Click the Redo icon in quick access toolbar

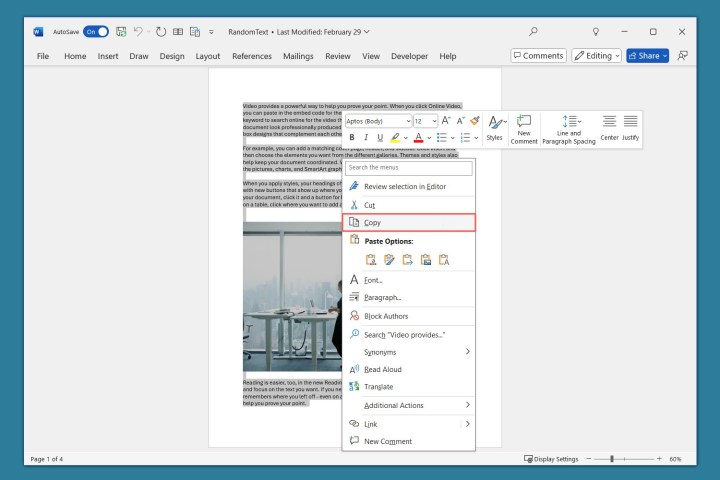tap(163, 32)
